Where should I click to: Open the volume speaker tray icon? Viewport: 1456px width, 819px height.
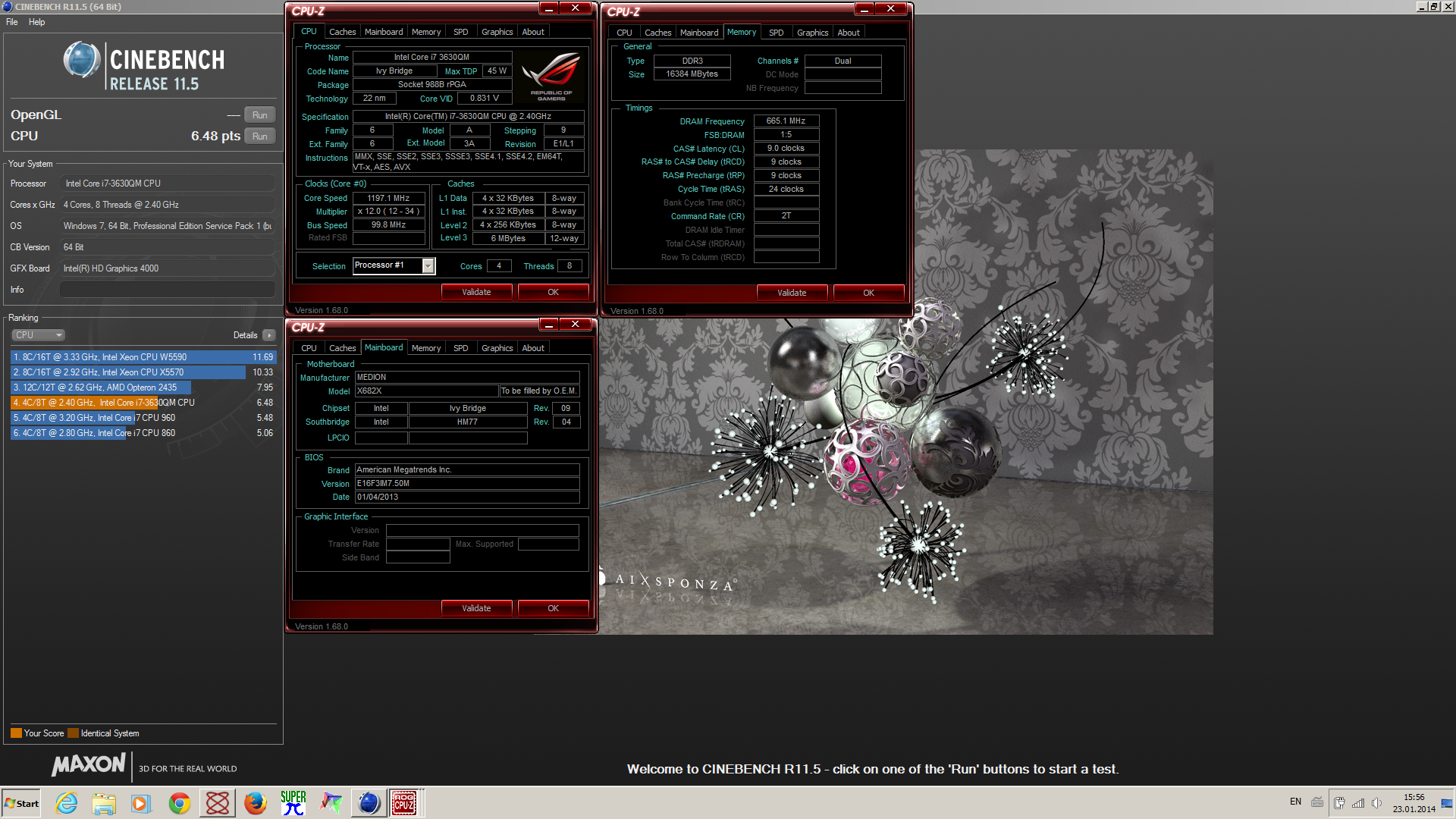(1376, 803)
